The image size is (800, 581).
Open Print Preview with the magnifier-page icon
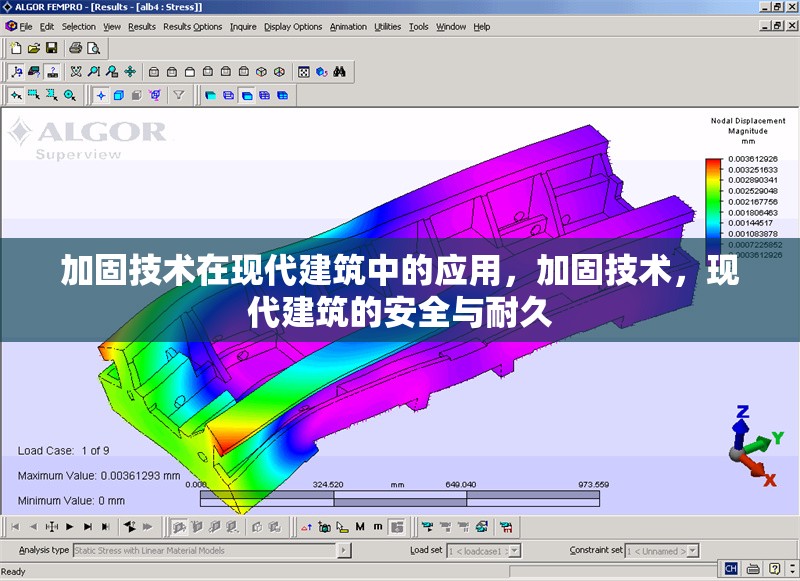[x=93, y=48]
